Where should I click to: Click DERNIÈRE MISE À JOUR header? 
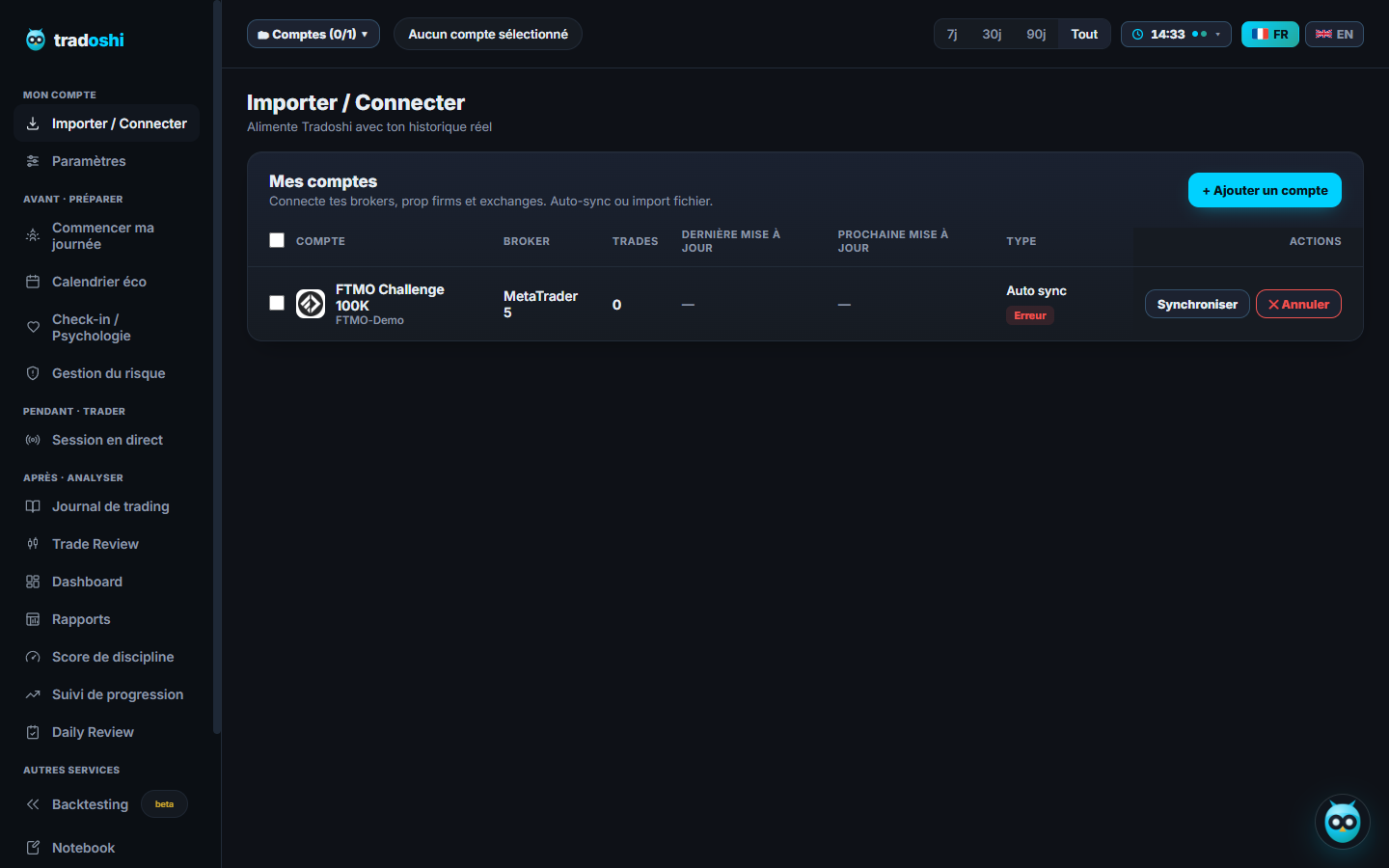tap(730, 241)
